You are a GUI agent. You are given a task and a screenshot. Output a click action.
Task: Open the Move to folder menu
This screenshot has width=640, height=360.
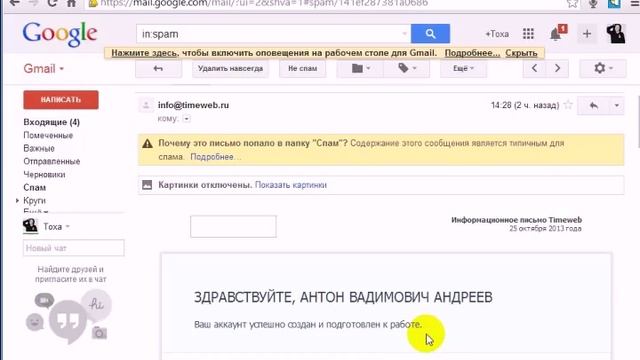360,69
